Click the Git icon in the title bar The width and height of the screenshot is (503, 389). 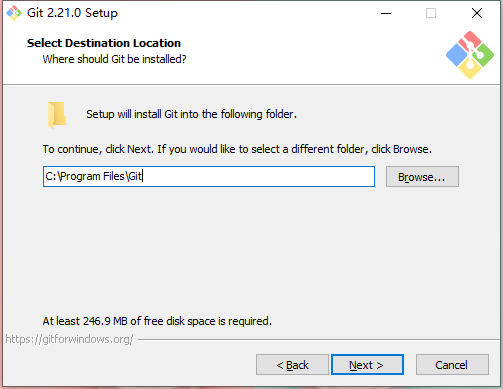coord(14,13)
